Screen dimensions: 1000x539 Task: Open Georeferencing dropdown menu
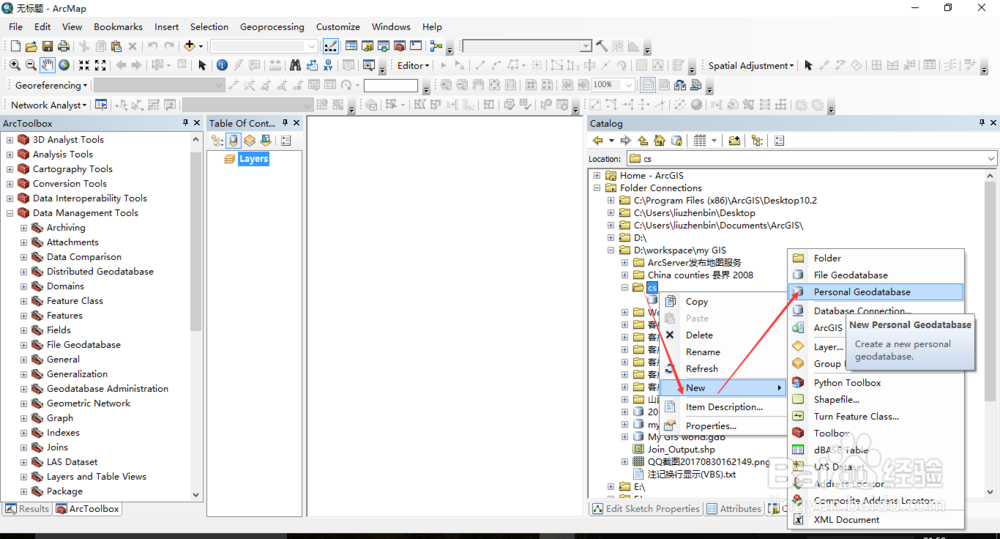point(51,85)
